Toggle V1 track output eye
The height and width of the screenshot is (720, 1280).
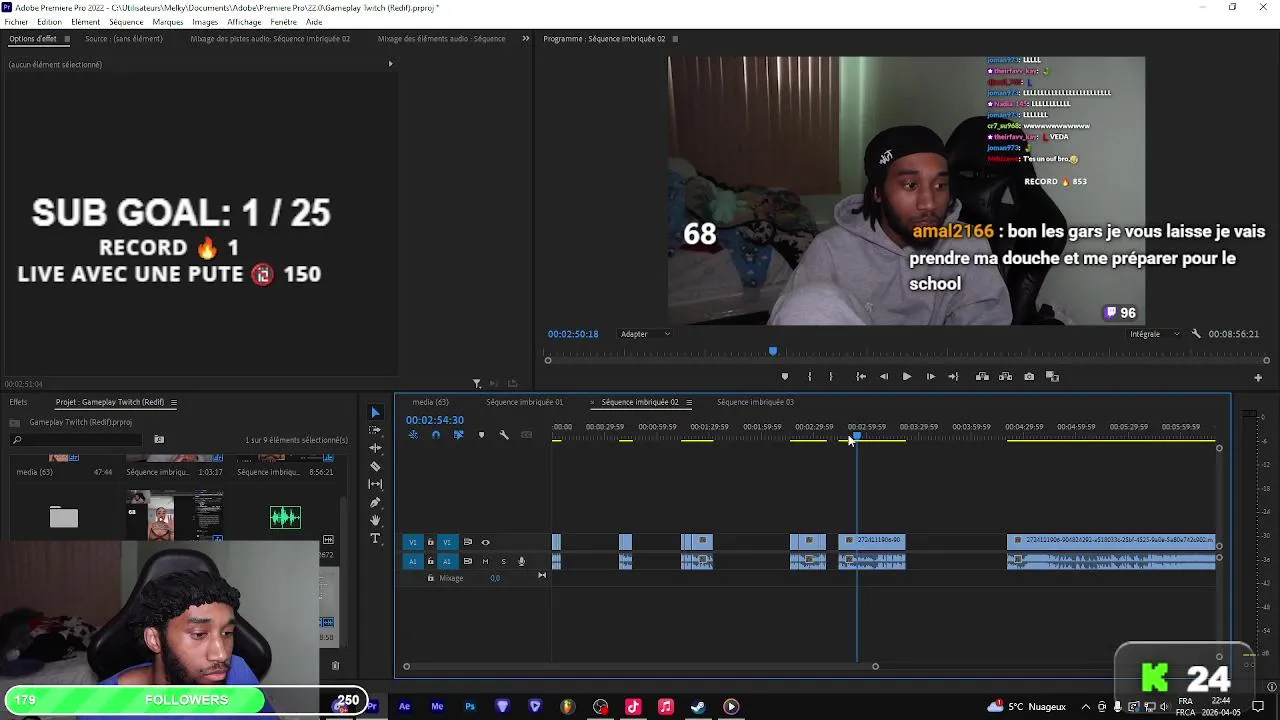pos(486,542)
